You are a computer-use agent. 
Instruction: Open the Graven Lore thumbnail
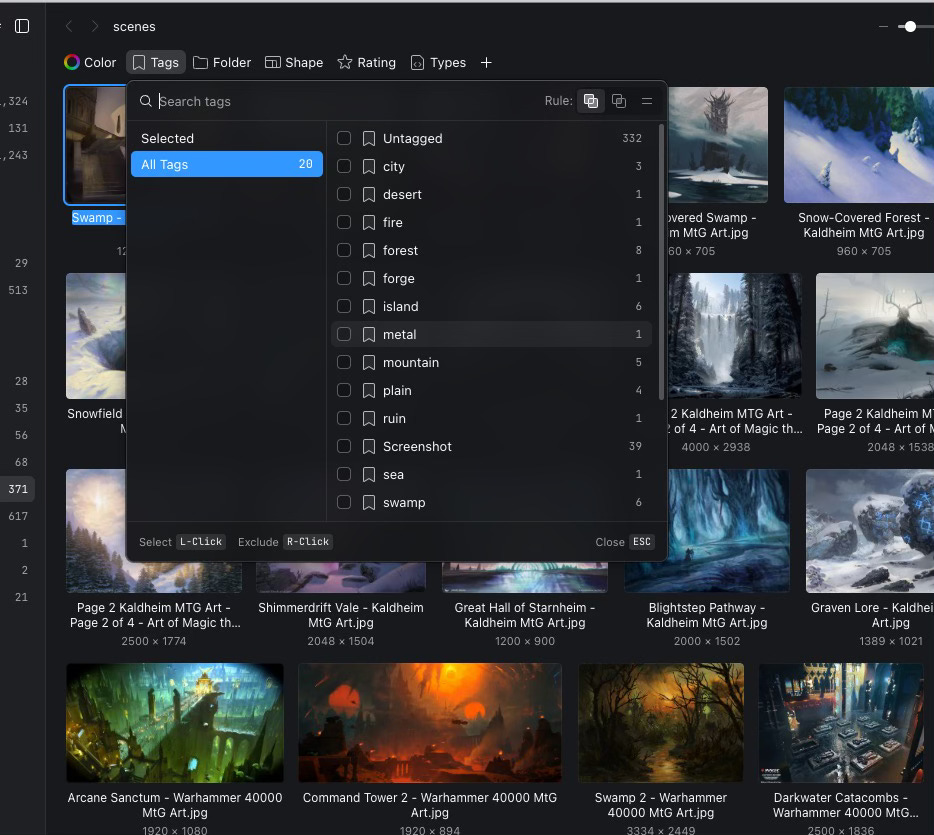click(x=870, y=531)
